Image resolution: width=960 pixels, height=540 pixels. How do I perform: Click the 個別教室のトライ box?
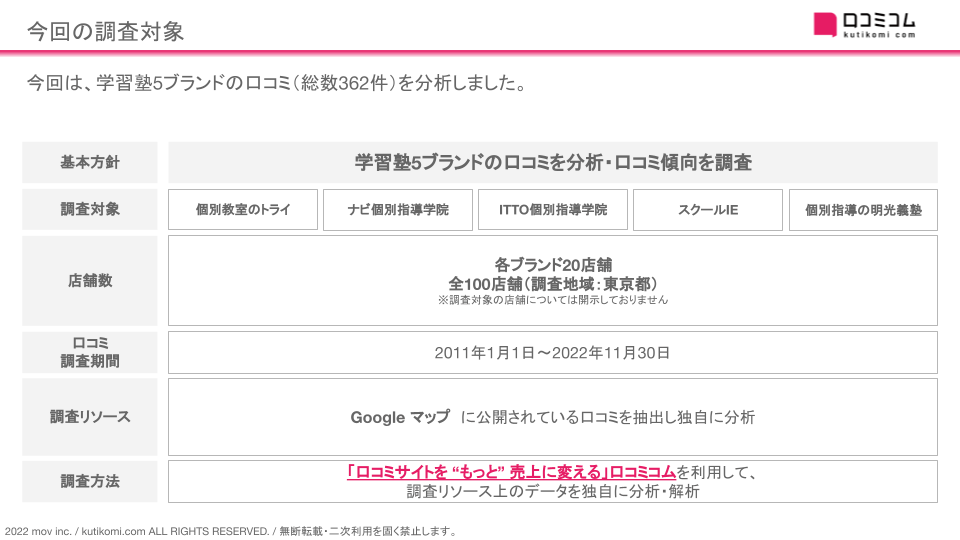point(243,209)
